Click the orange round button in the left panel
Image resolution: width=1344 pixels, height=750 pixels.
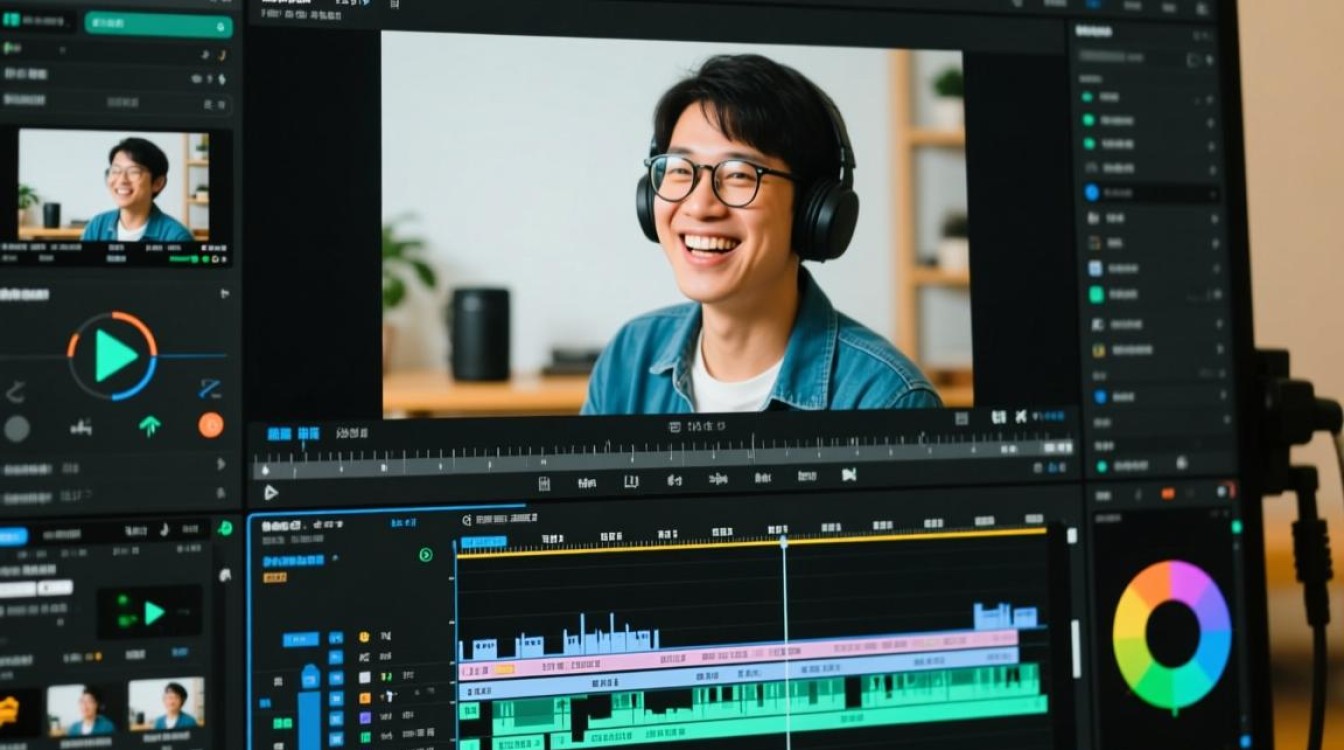click(211, 425)
